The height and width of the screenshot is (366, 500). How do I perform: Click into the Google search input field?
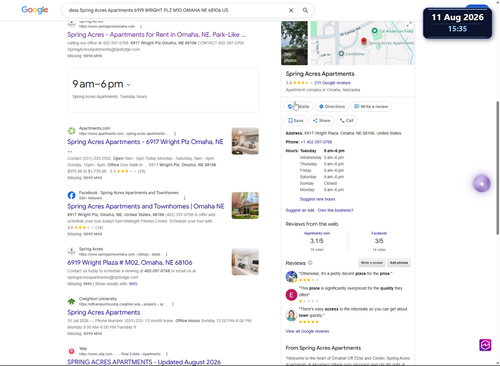coord(177,10)
